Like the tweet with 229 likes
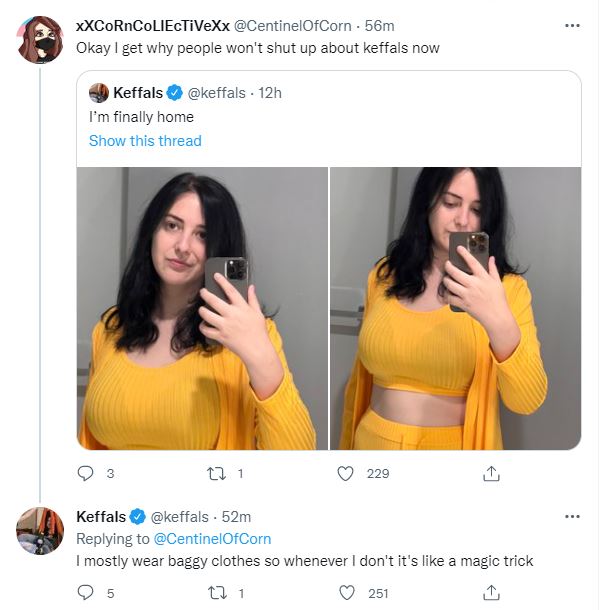The image size is (606, 610). [x=345, y=473]
